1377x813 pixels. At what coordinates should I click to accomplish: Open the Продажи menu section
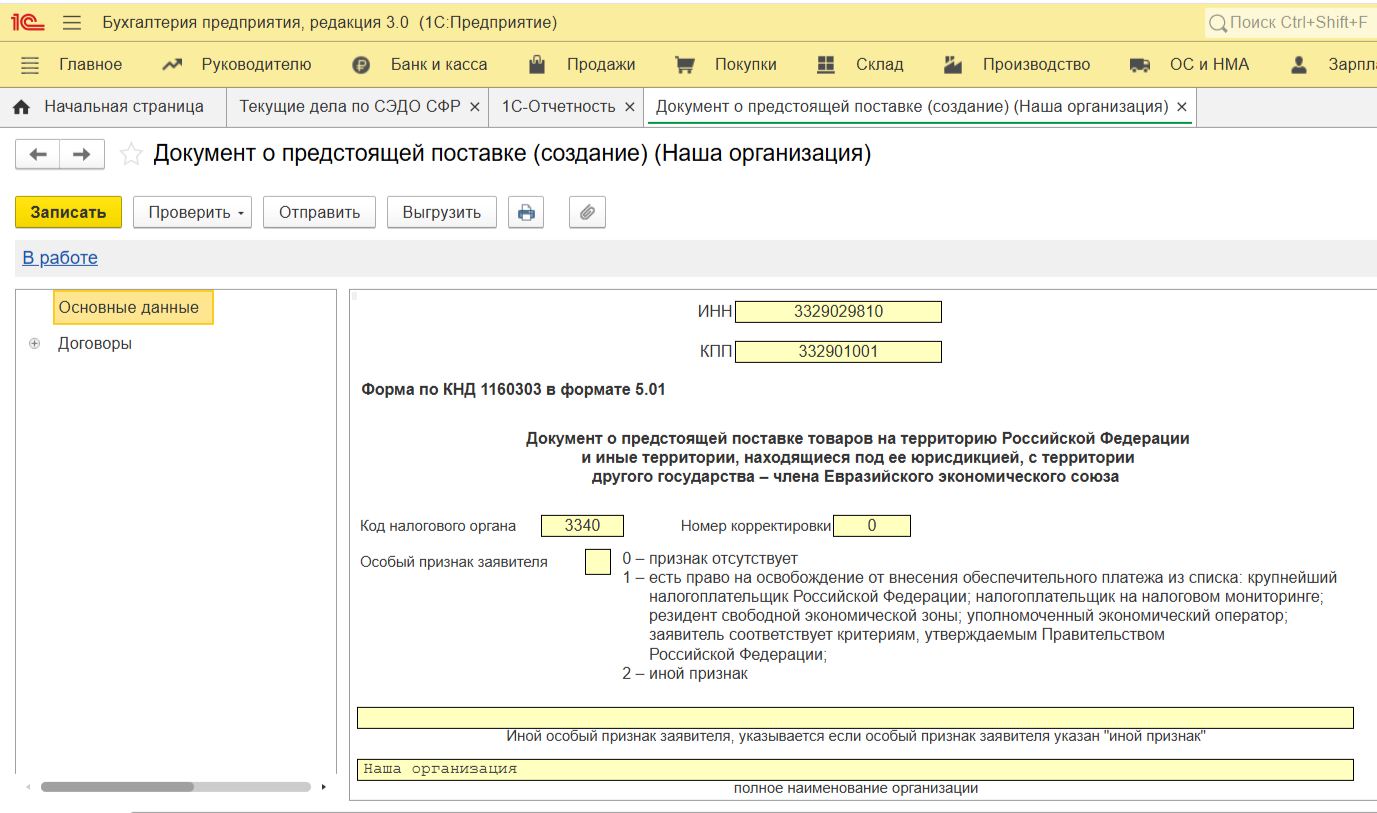coord(601,65)
